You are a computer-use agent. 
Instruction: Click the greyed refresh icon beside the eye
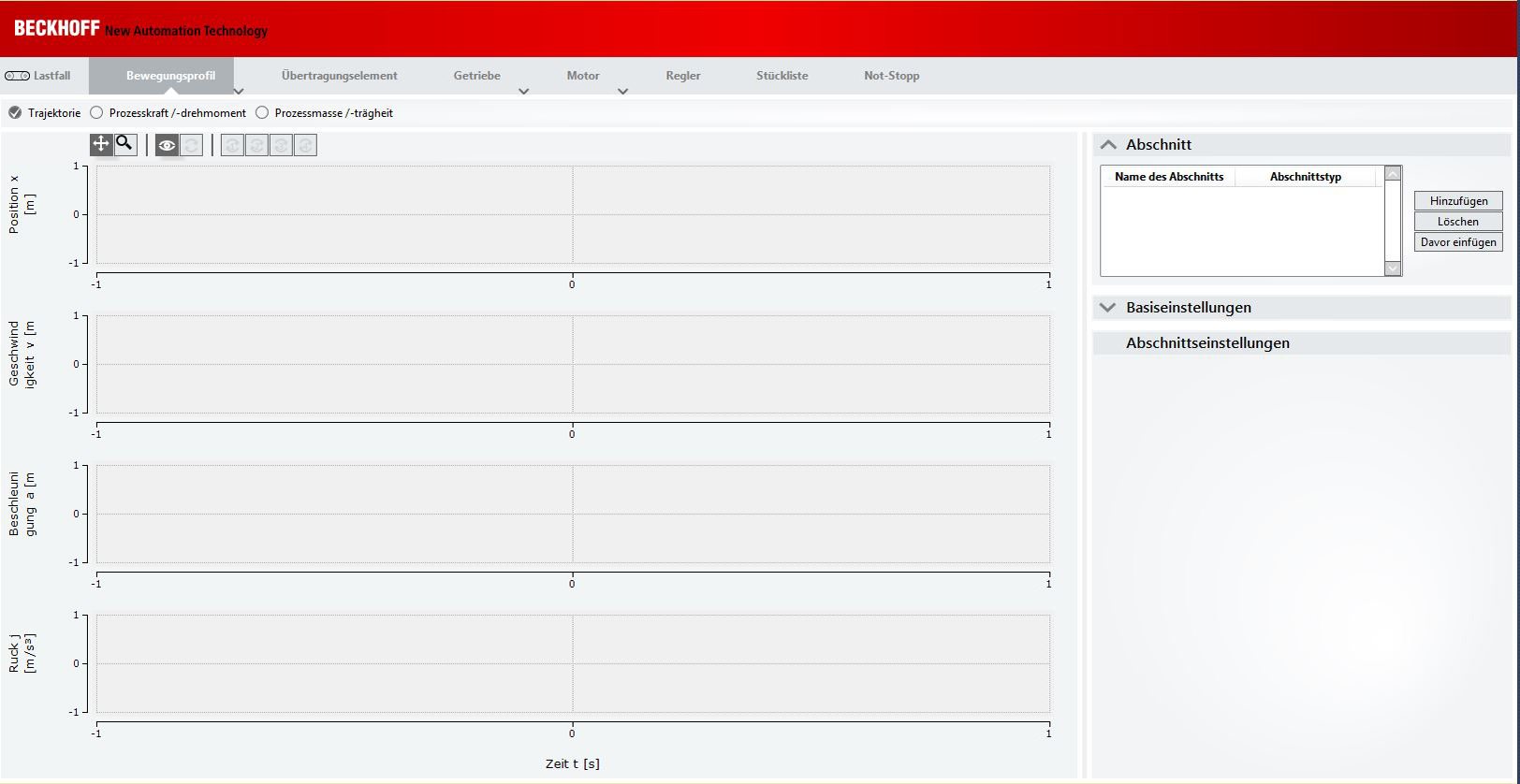pyautogui.click(x=191, y=145)
